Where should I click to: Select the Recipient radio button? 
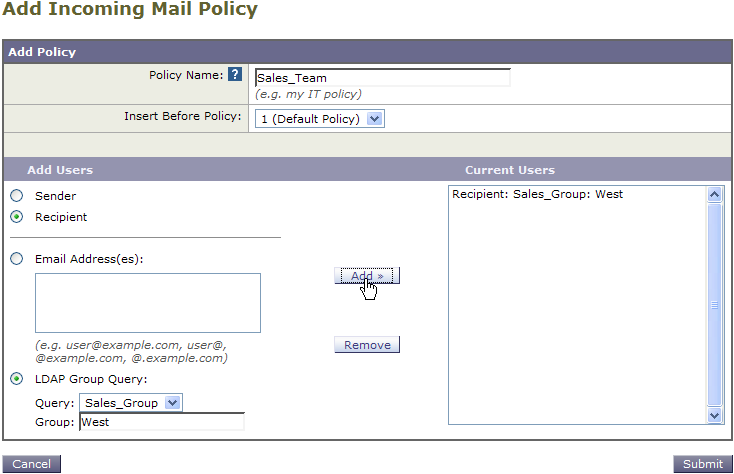click(17, 217)
